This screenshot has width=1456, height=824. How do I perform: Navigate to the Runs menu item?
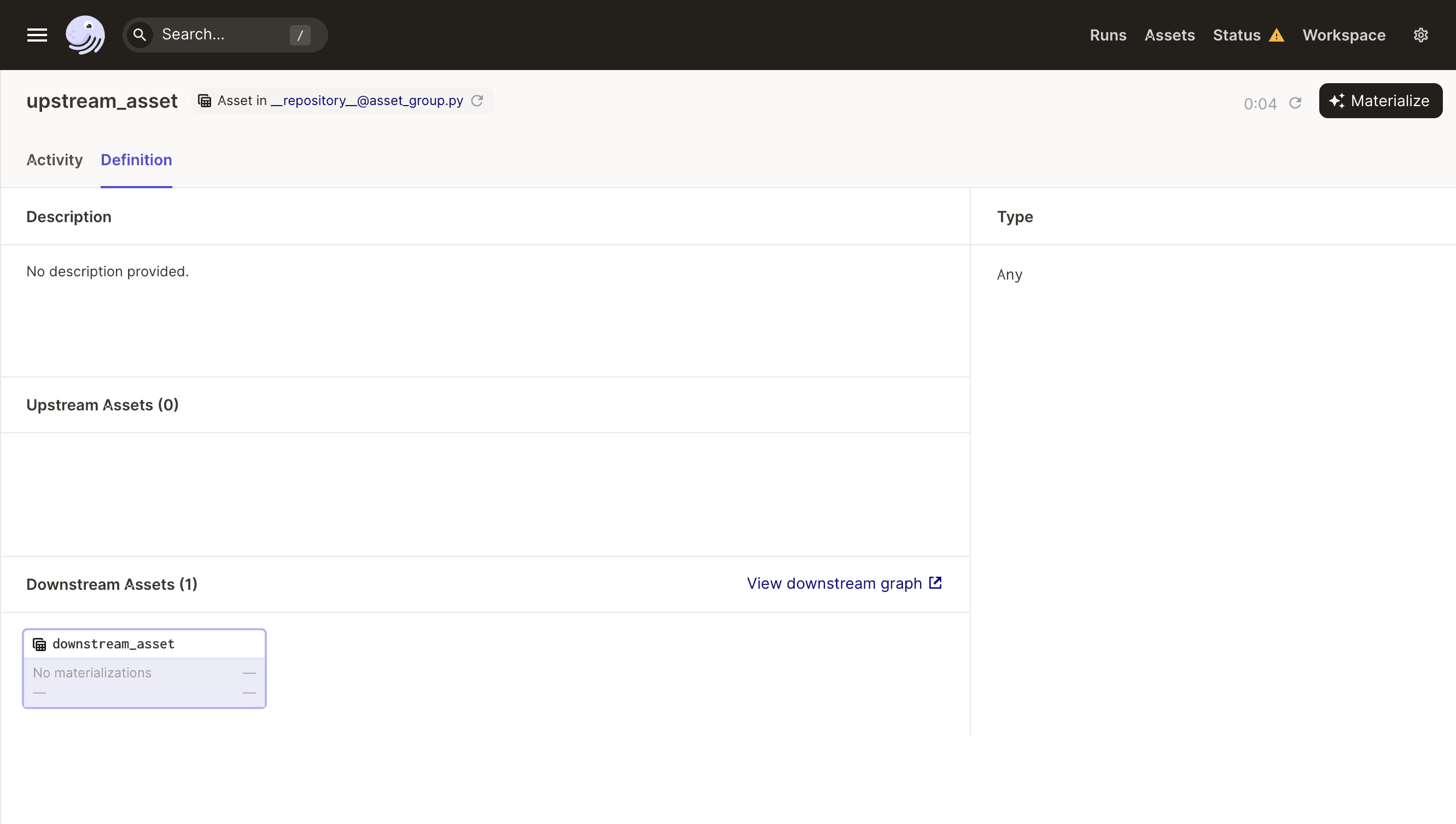(x=1108, y=34)
